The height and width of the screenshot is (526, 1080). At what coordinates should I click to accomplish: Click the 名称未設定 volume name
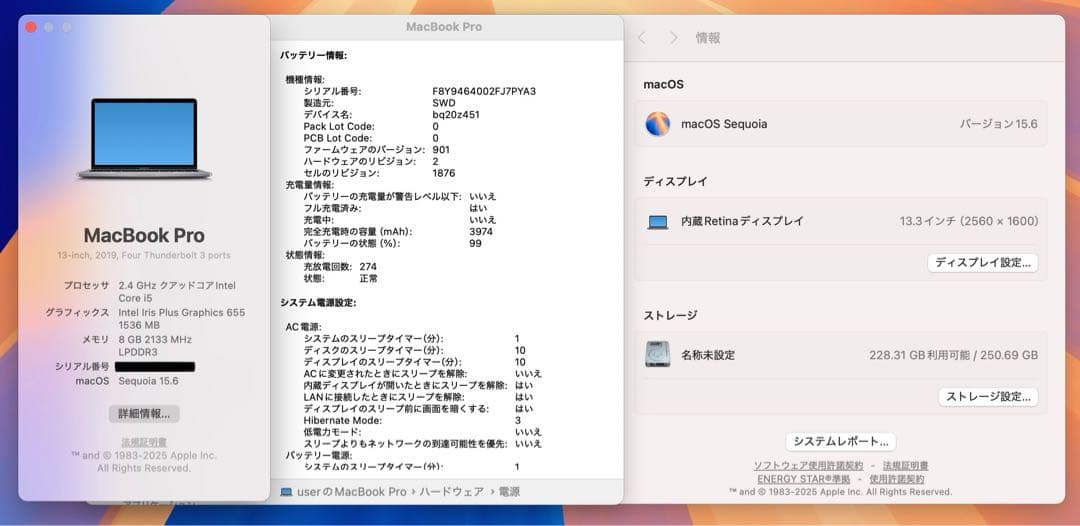tap(708, 355)
